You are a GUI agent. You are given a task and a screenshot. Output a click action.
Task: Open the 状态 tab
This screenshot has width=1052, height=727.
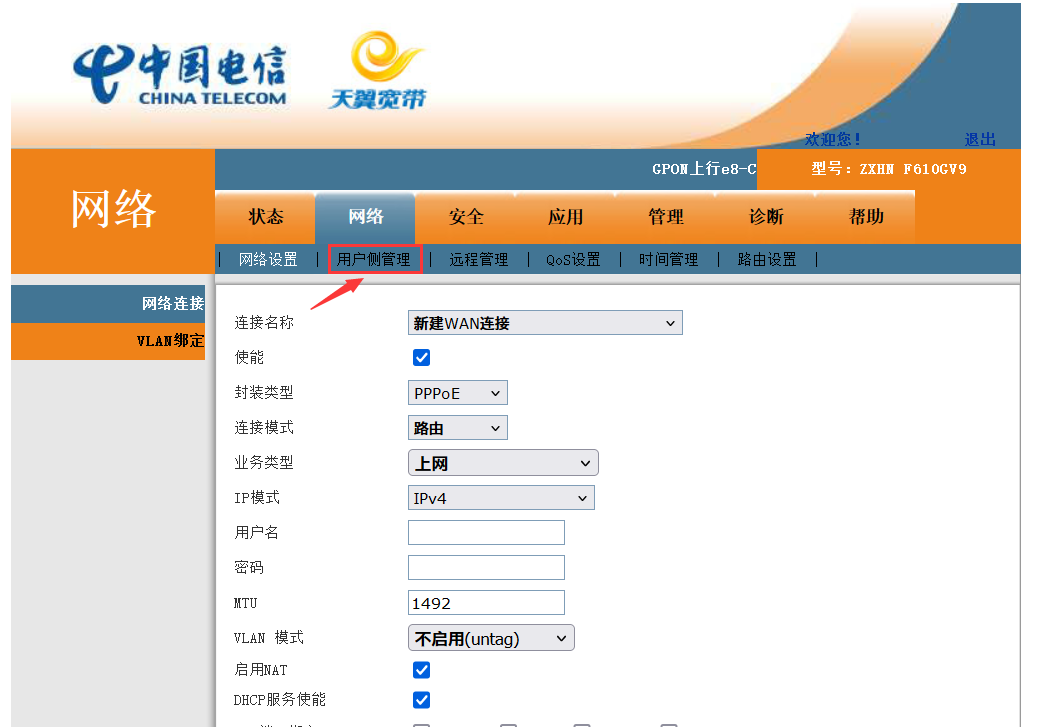266,217
